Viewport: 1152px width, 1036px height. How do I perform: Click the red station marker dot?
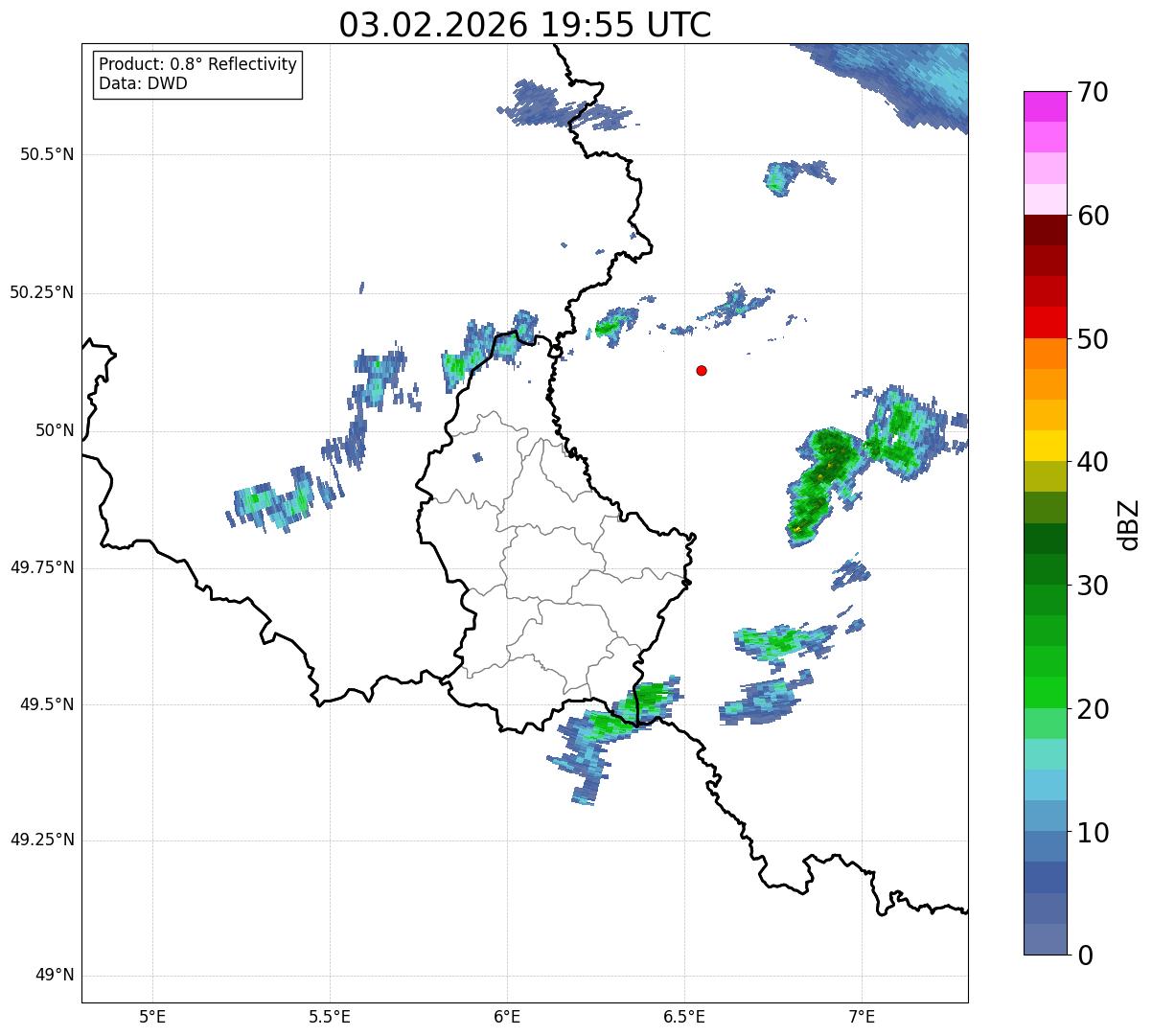(702, 370)
